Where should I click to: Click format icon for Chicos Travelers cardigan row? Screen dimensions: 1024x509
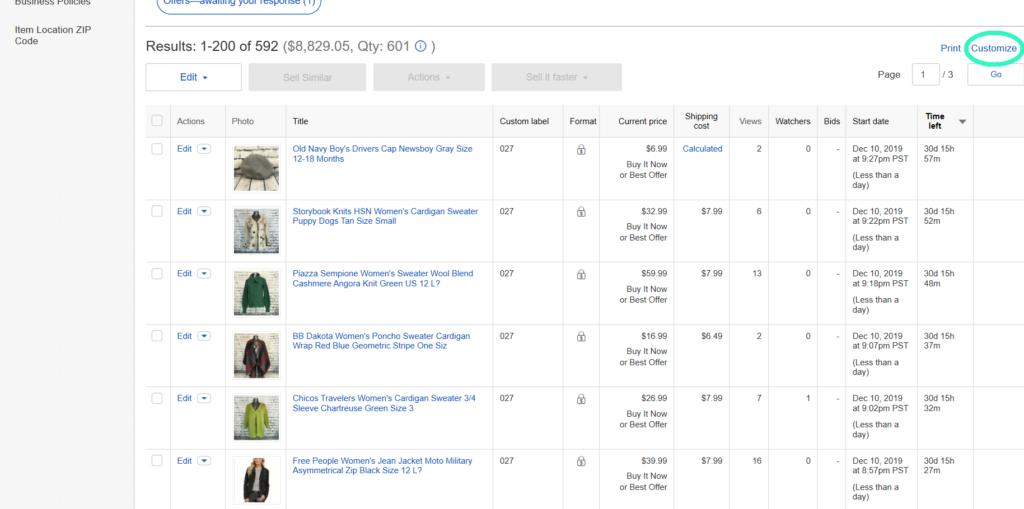(x=581, y=399)
